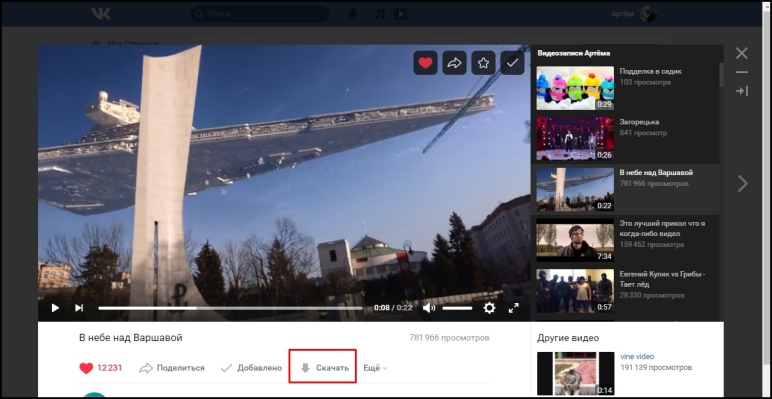Viewport: 772px width, 399px height.
Task: Click the VK logo in header
Action: [101, 14]
